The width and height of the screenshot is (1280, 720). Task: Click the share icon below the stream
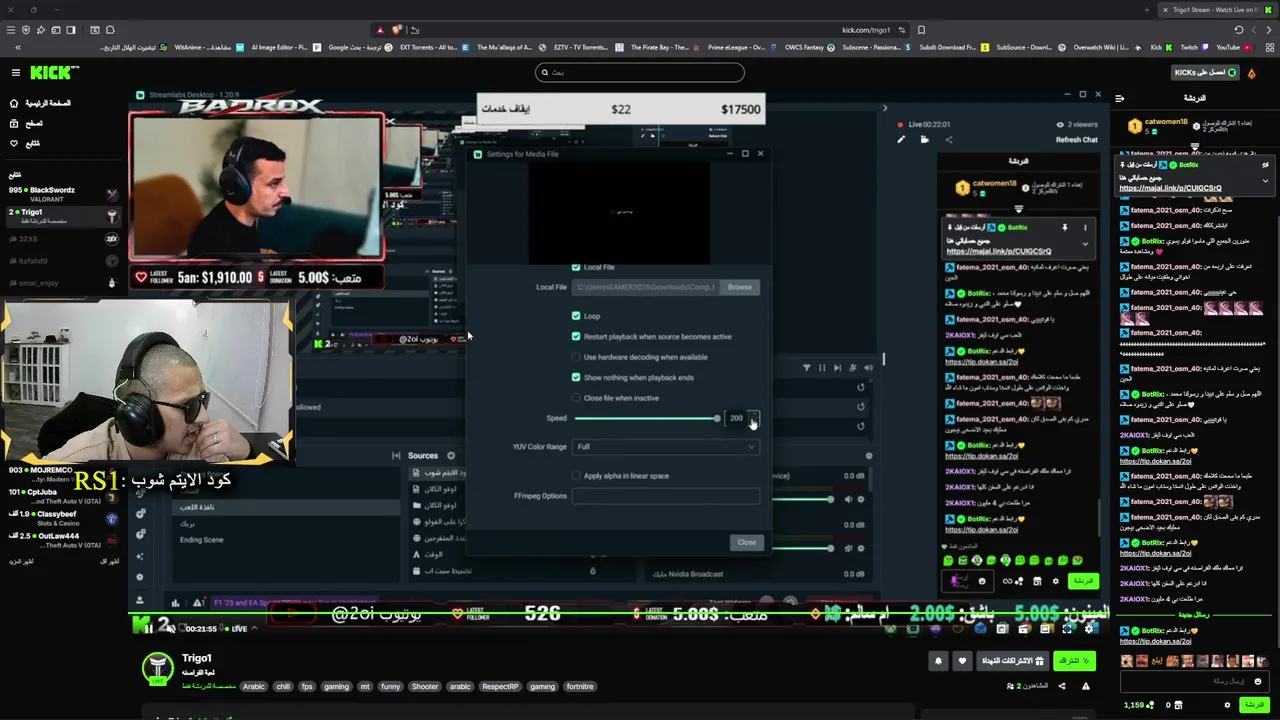[1062, 686]
